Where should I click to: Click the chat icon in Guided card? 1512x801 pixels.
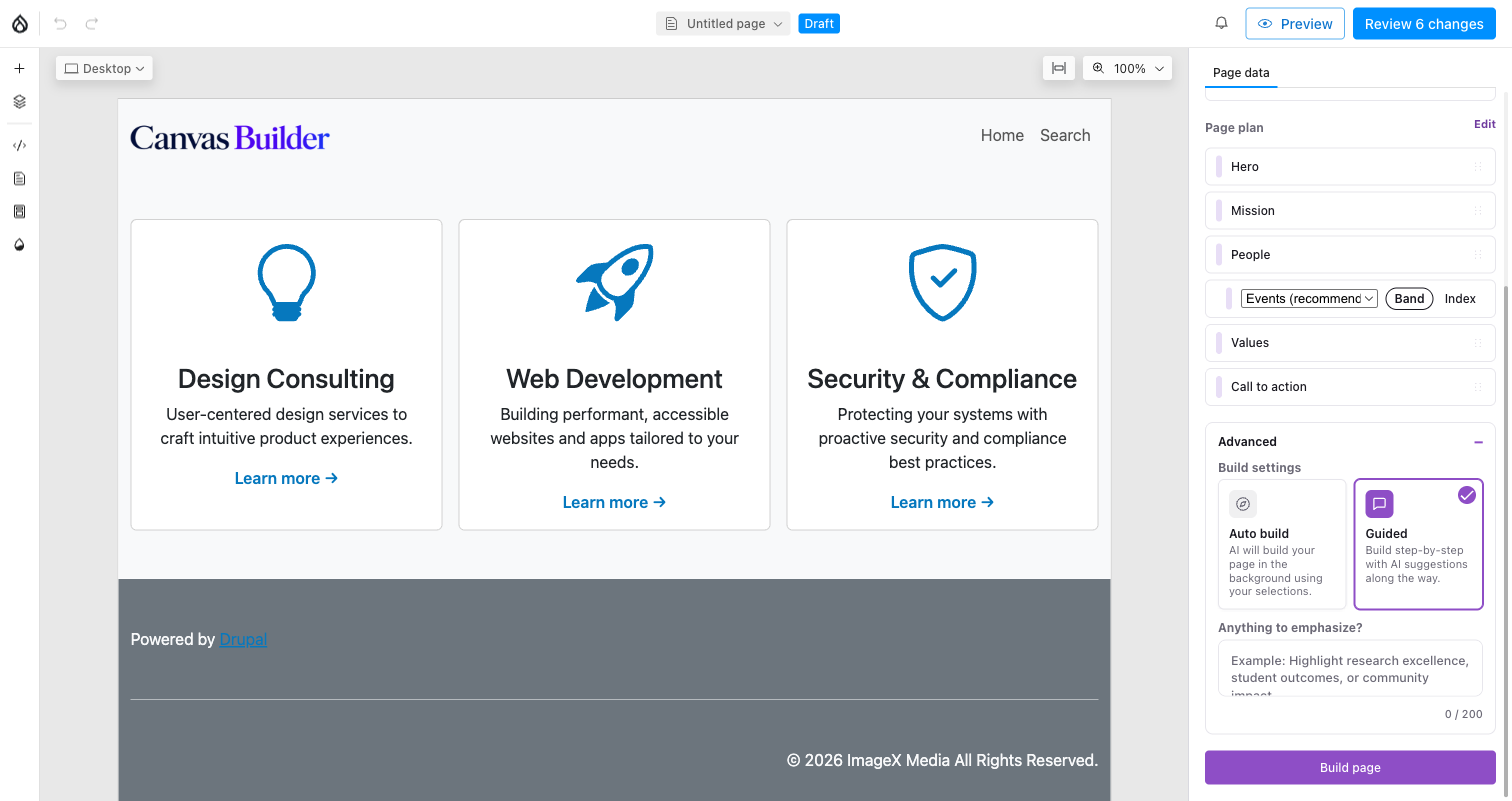(1379, 504)
